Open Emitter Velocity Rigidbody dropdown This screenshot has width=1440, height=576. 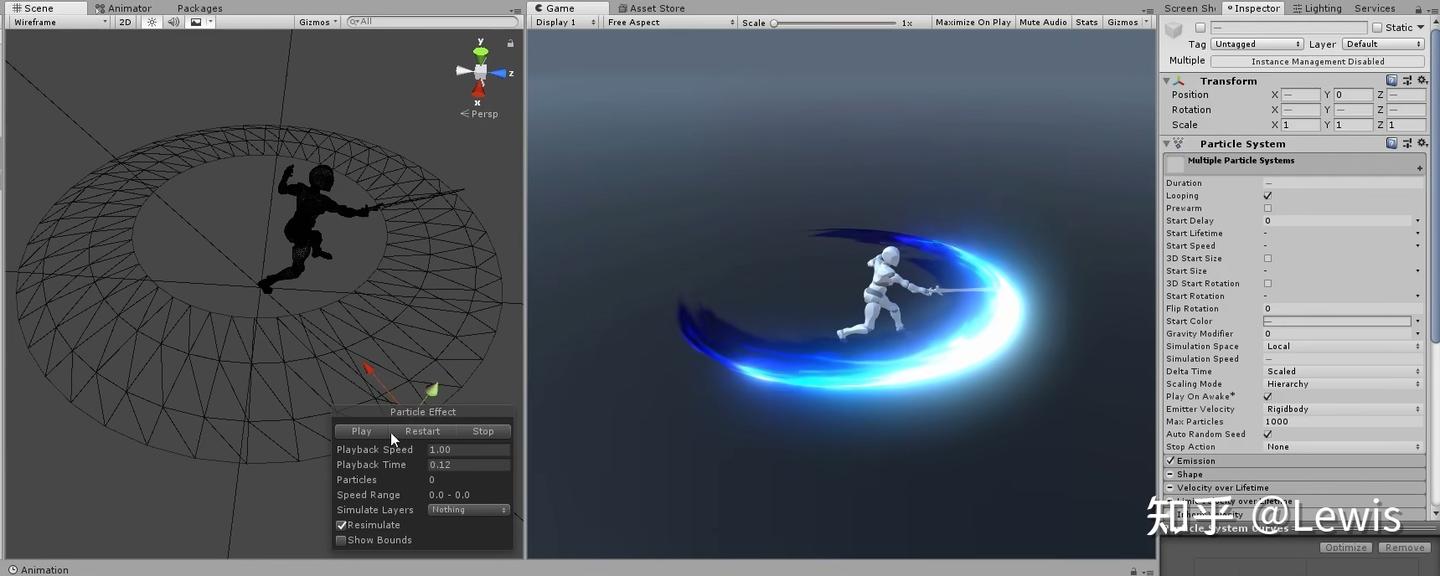pos(1342,409)
